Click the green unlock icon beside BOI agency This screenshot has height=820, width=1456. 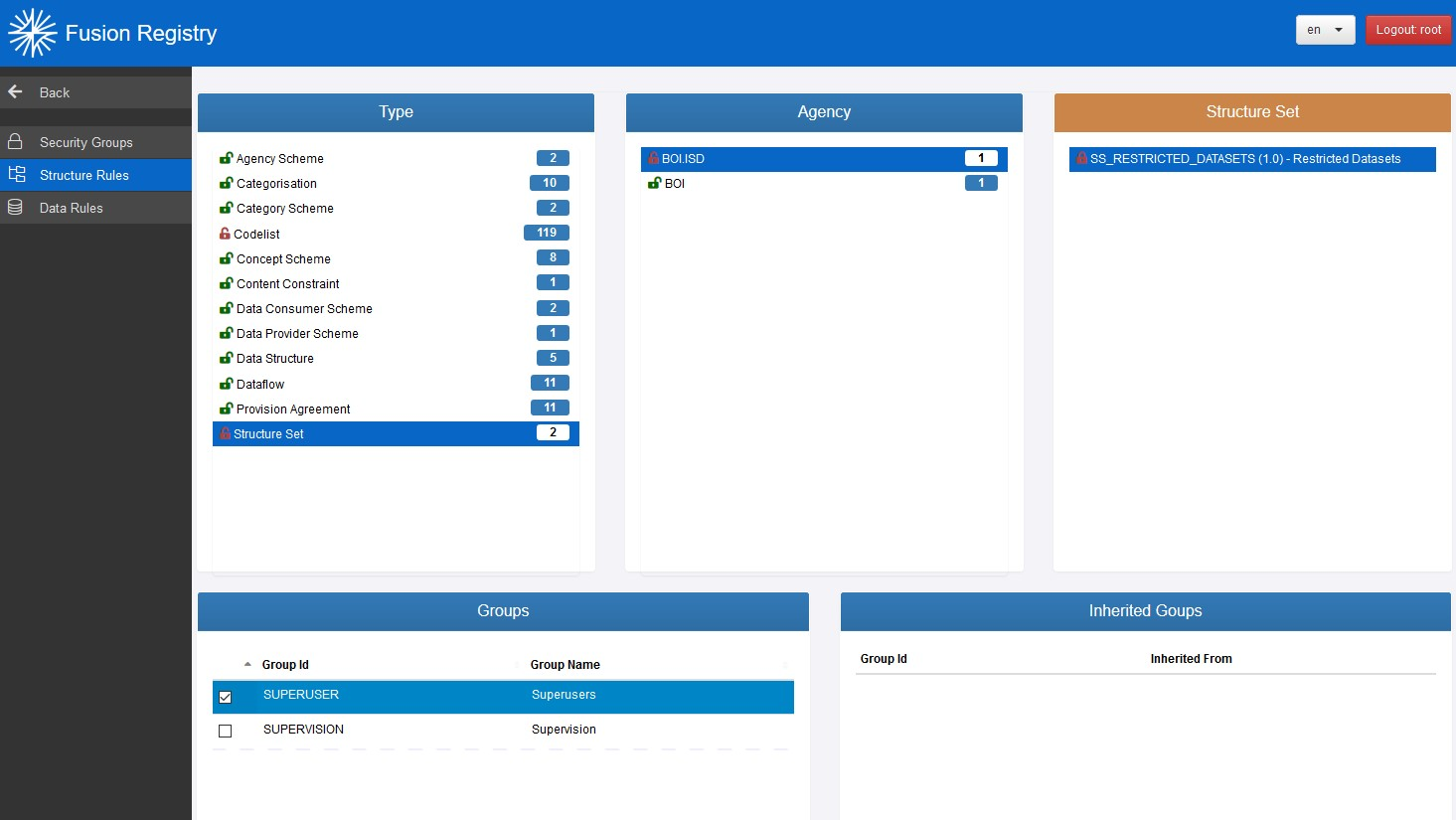654,183
